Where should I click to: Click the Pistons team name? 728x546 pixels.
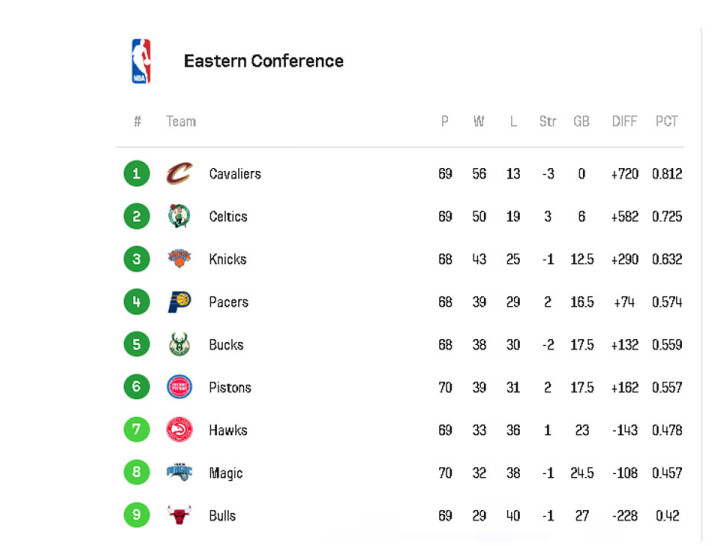(x=230, y=387)
